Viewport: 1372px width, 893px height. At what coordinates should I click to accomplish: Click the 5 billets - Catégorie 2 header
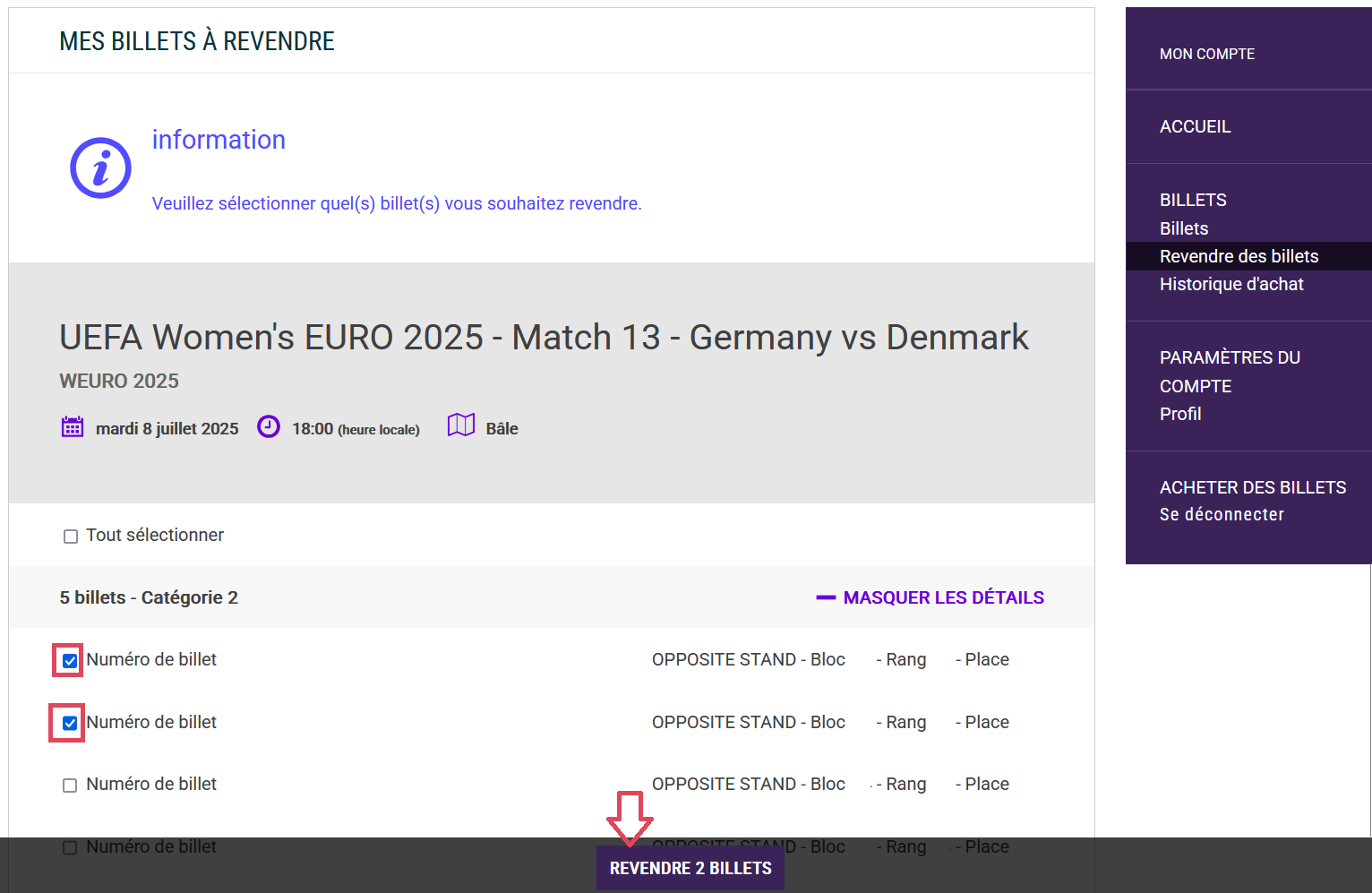[149, 597]
